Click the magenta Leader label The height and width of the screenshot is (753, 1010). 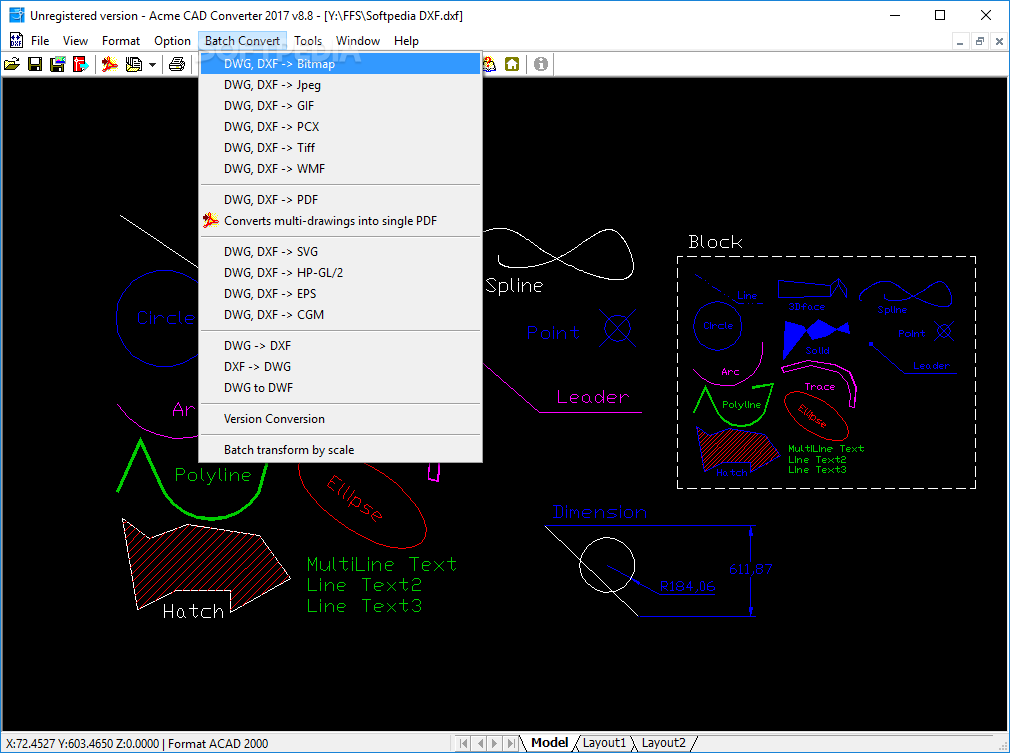pyautogui.click(x=593, y=397)
